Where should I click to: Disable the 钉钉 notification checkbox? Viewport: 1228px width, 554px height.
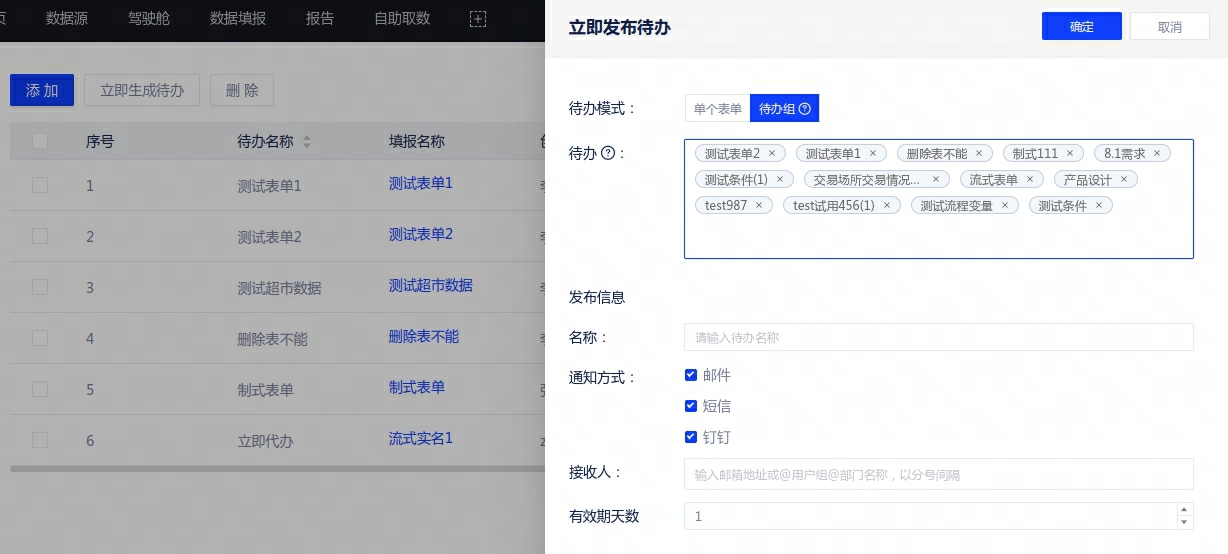click(691, 437)
